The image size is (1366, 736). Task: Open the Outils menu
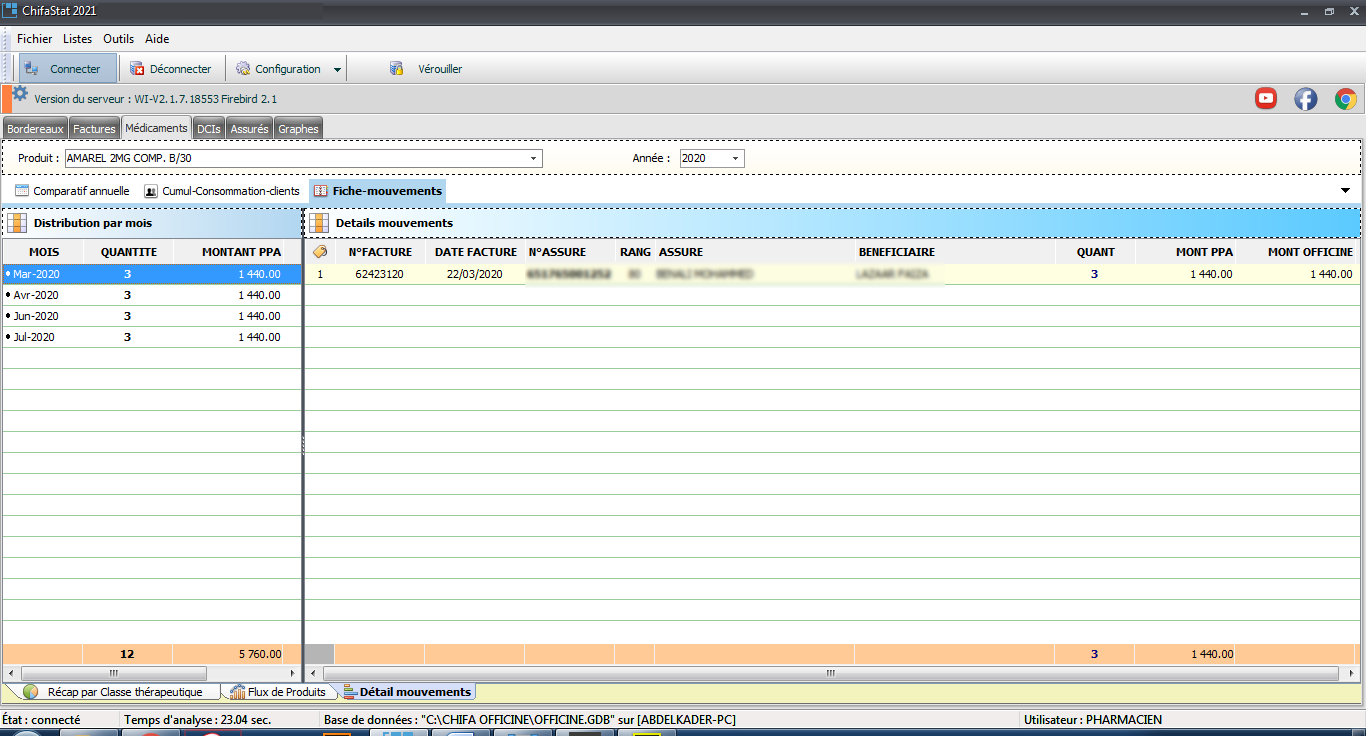click(x=118, y=39)
